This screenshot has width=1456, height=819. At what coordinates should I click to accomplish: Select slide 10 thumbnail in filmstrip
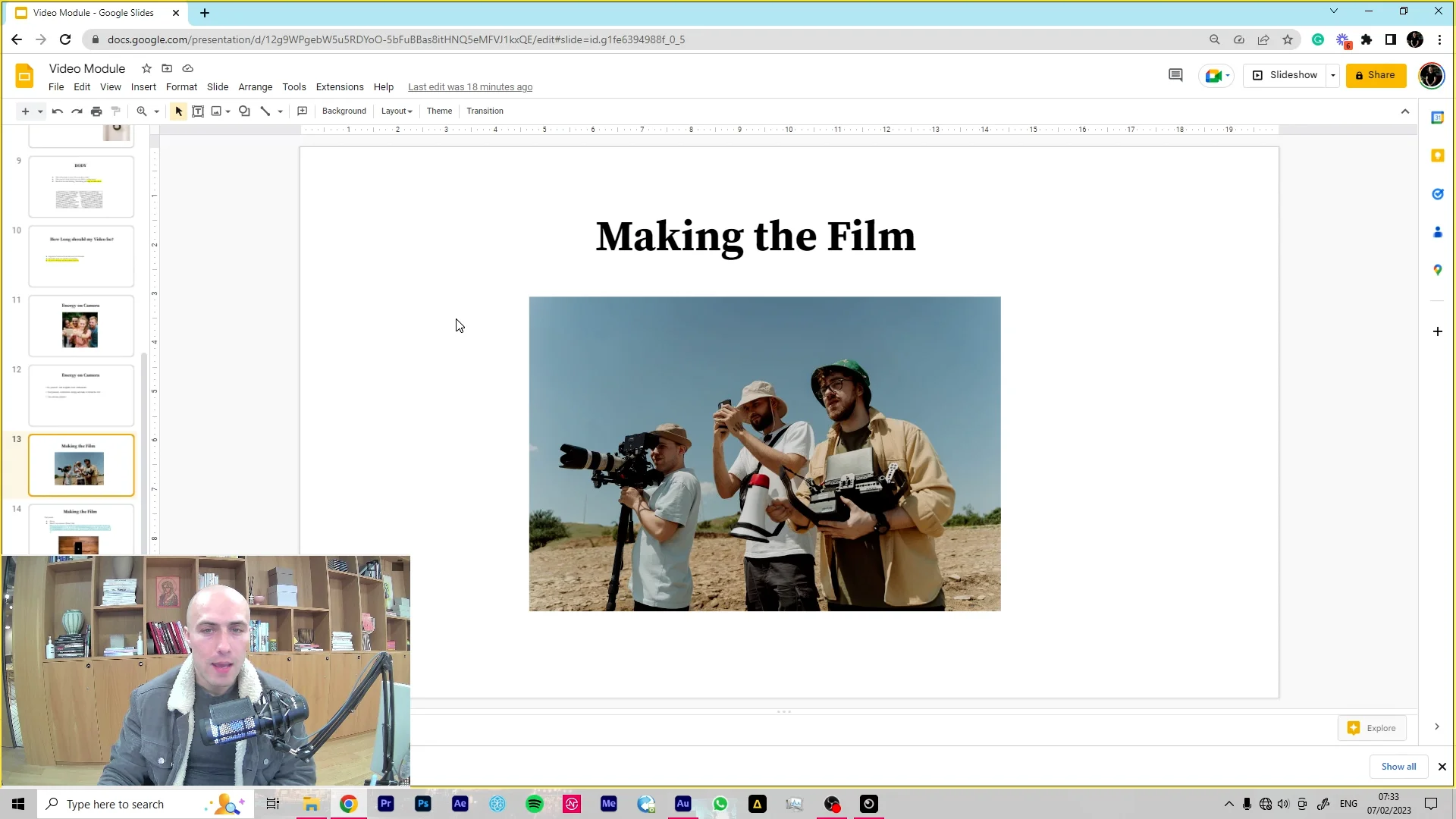(81, 256)
